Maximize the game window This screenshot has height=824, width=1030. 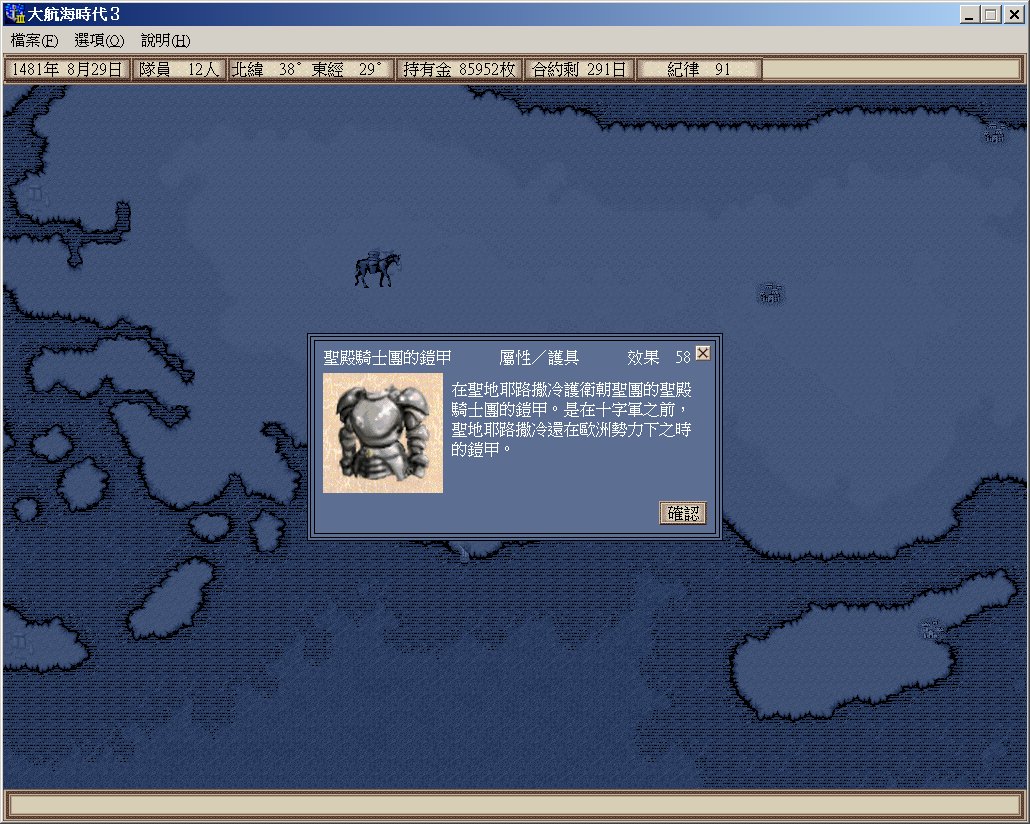pos(990,14)
